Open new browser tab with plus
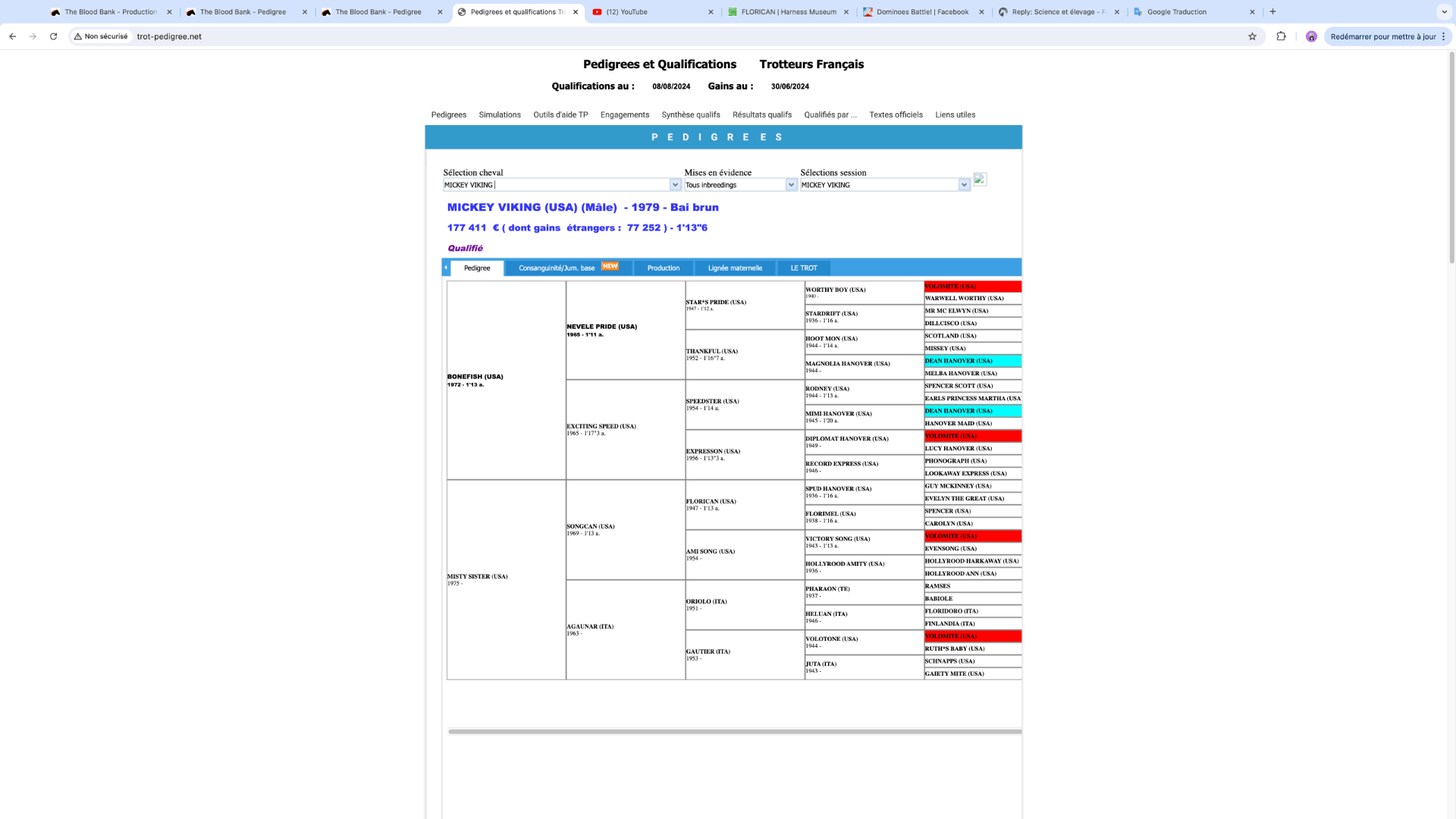The height and width of the screenshot is (819, 1456). (x=1272, y=11)
